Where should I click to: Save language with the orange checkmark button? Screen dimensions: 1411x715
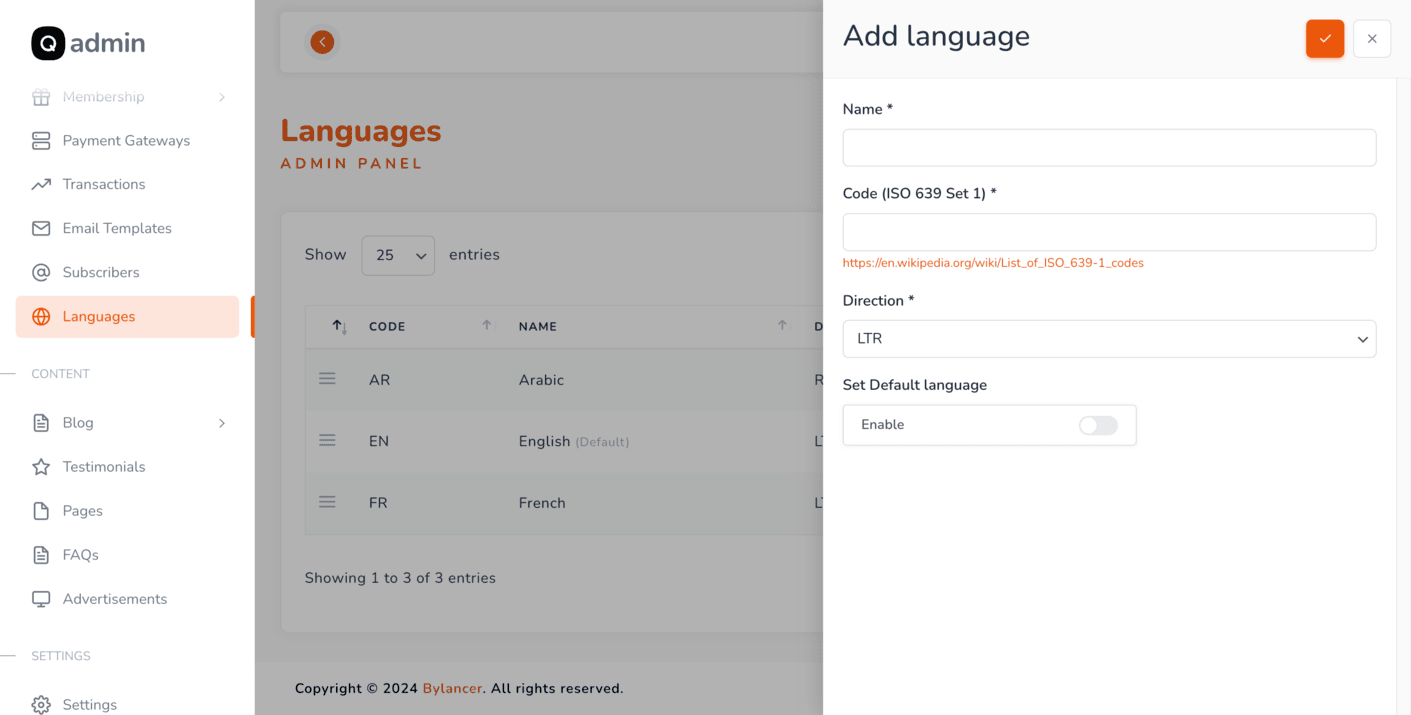[x=1325, y=39]
